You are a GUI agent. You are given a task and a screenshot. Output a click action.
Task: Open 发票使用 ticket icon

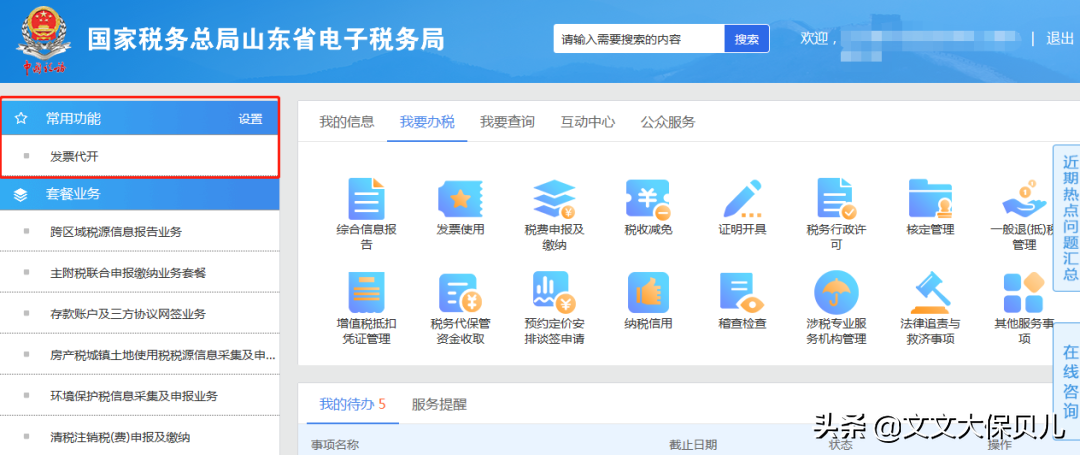click(x=460, y=200)
